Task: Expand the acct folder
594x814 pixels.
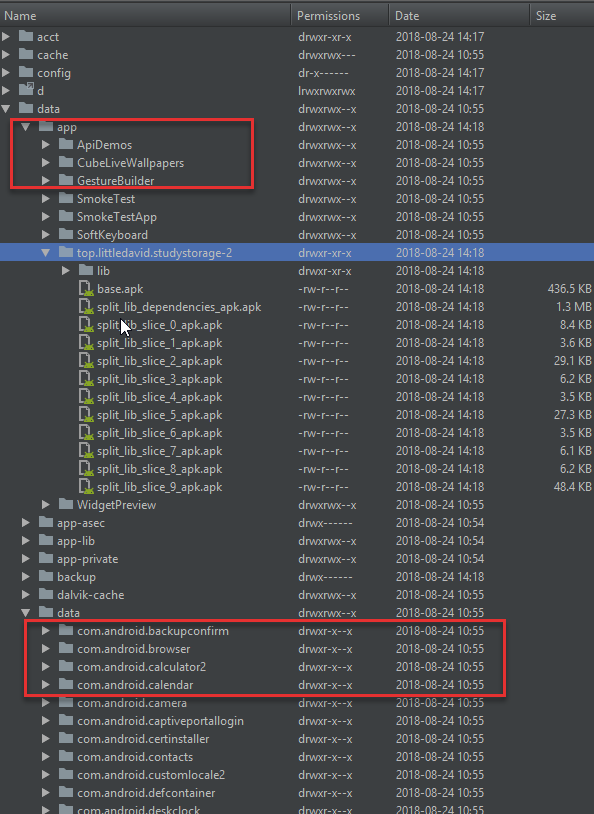Action: click(x=6, y=37)
